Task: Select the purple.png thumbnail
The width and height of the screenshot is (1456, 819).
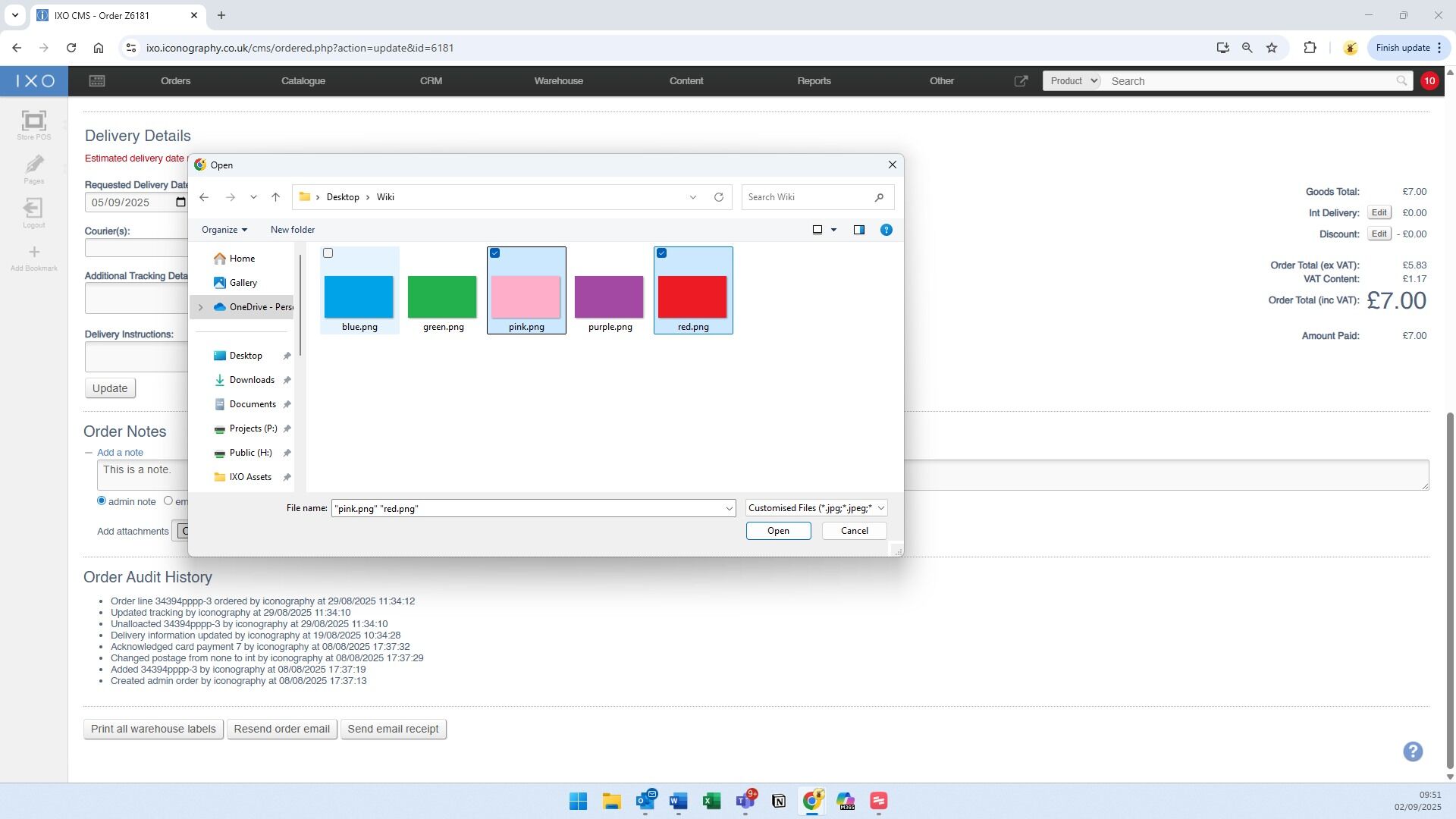Action: 609,297
